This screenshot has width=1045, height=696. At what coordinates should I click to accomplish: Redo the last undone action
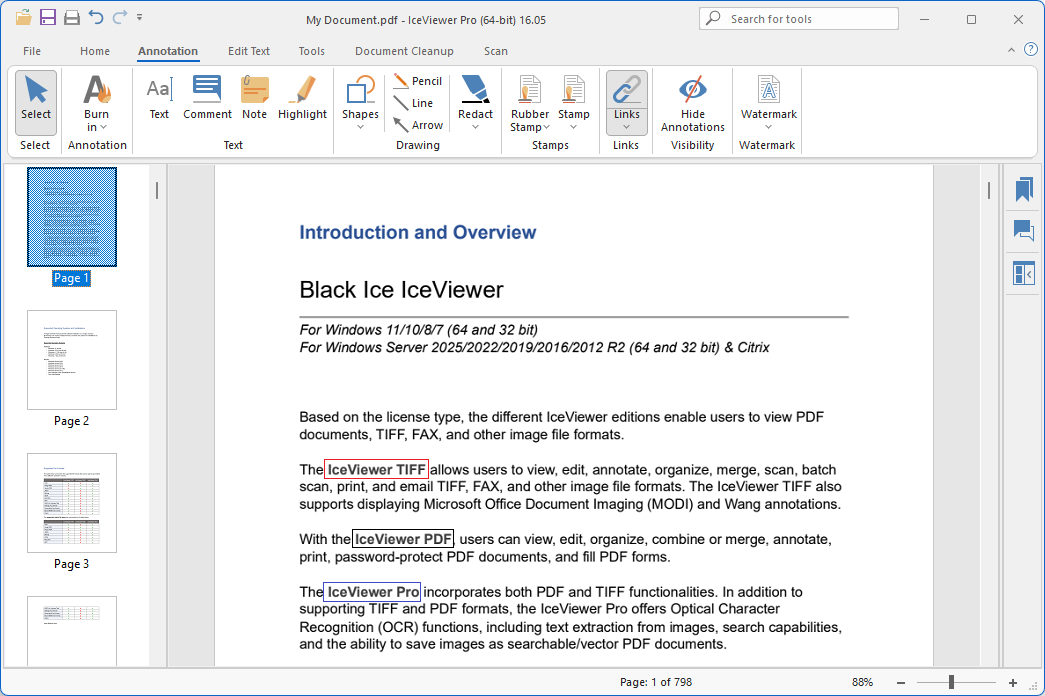[120, 17]
